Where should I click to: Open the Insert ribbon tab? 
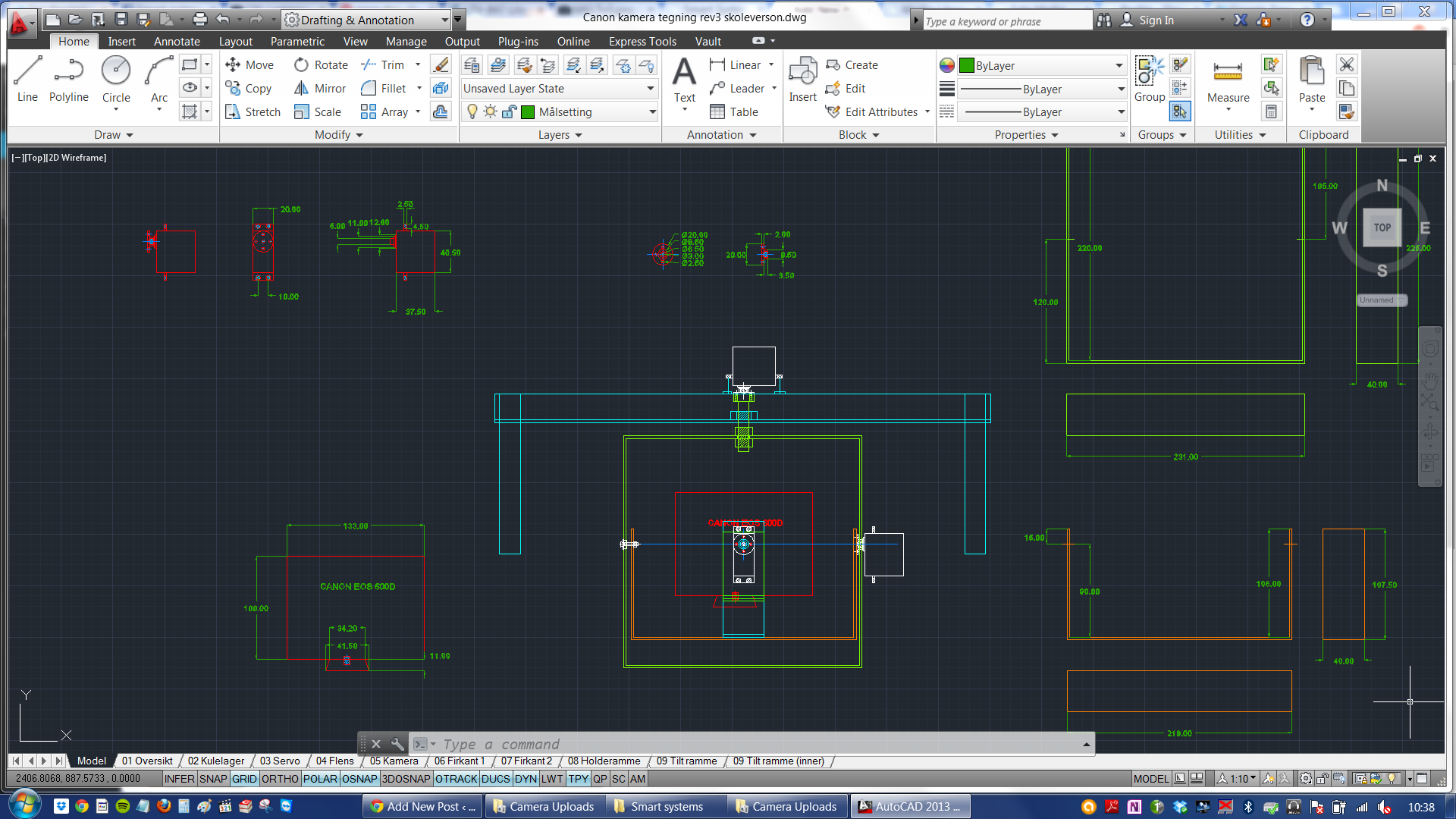tap(121, 42)
